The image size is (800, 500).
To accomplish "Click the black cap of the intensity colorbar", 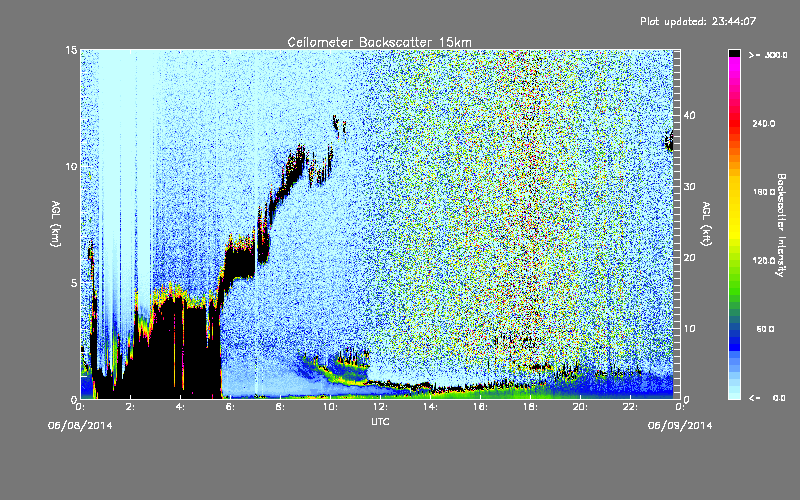I will [734, 53].
